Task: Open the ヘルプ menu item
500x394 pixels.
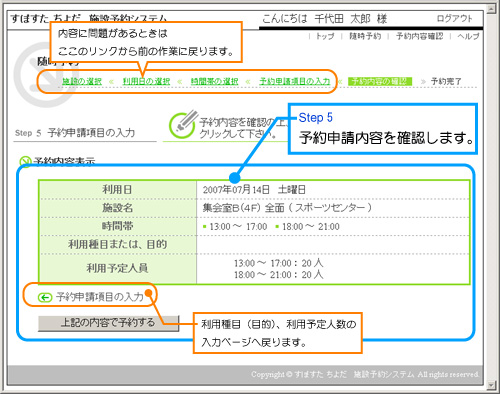Action: [468, 36]
